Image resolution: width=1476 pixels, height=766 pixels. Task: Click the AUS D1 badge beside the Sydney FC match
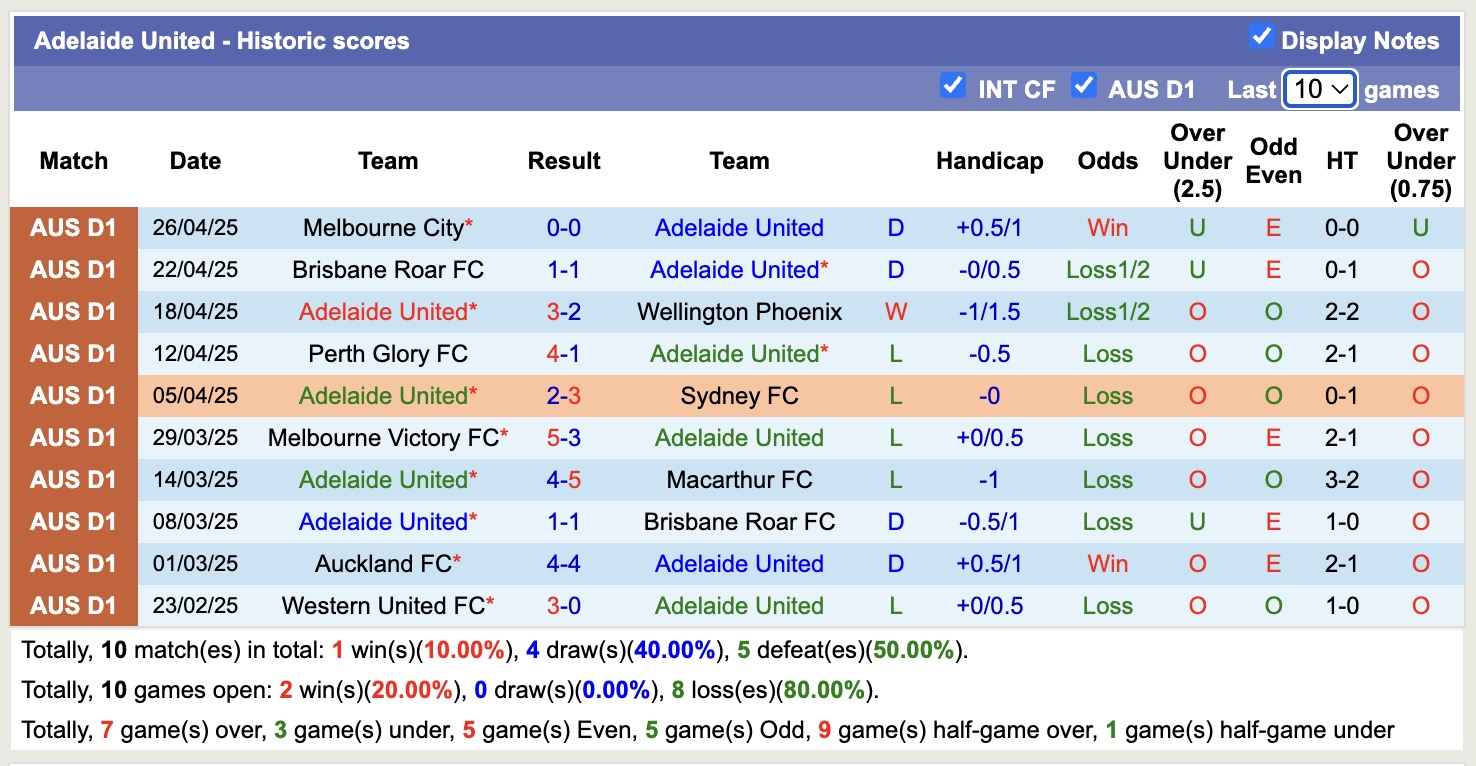tap(73, 395)
